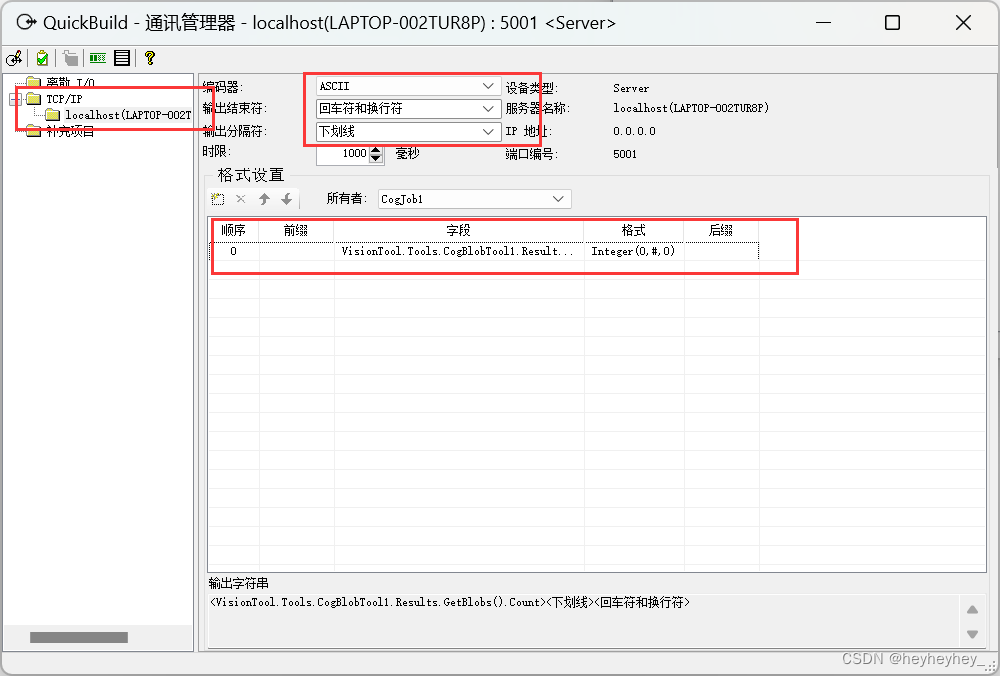Click the IP address value 0.0.0.0
Viewport: 1000px width, 676px height.
coord(634,131)
